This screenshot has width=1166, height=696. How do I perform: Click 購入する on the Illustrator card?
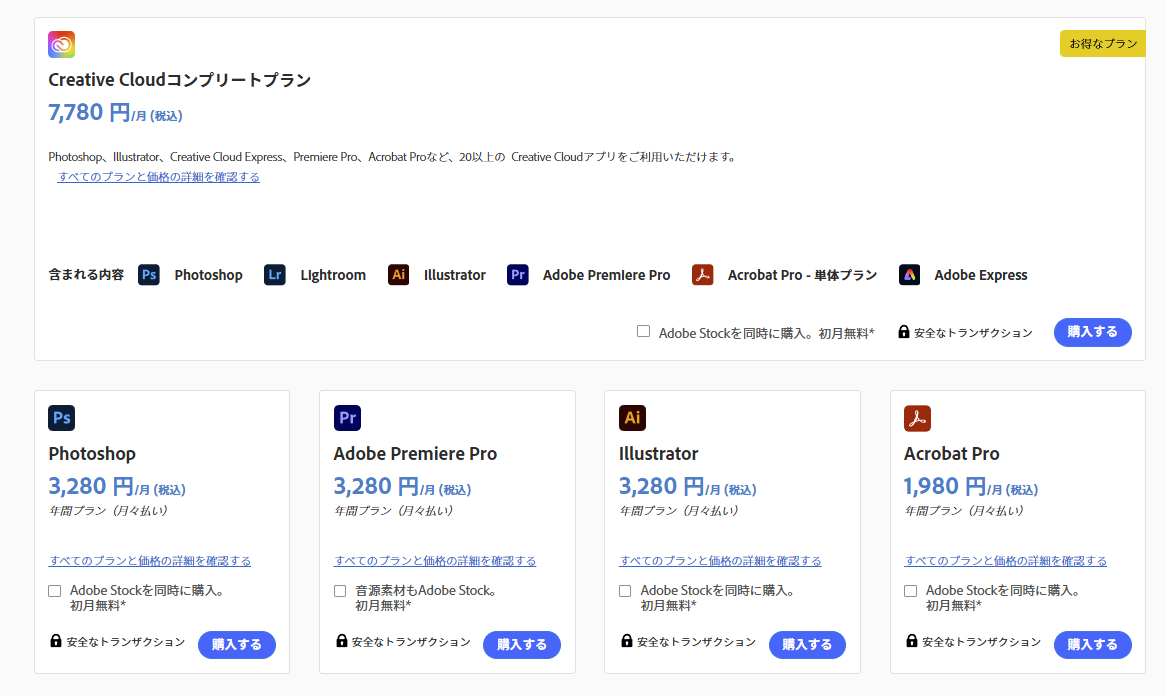coord(807,645)
